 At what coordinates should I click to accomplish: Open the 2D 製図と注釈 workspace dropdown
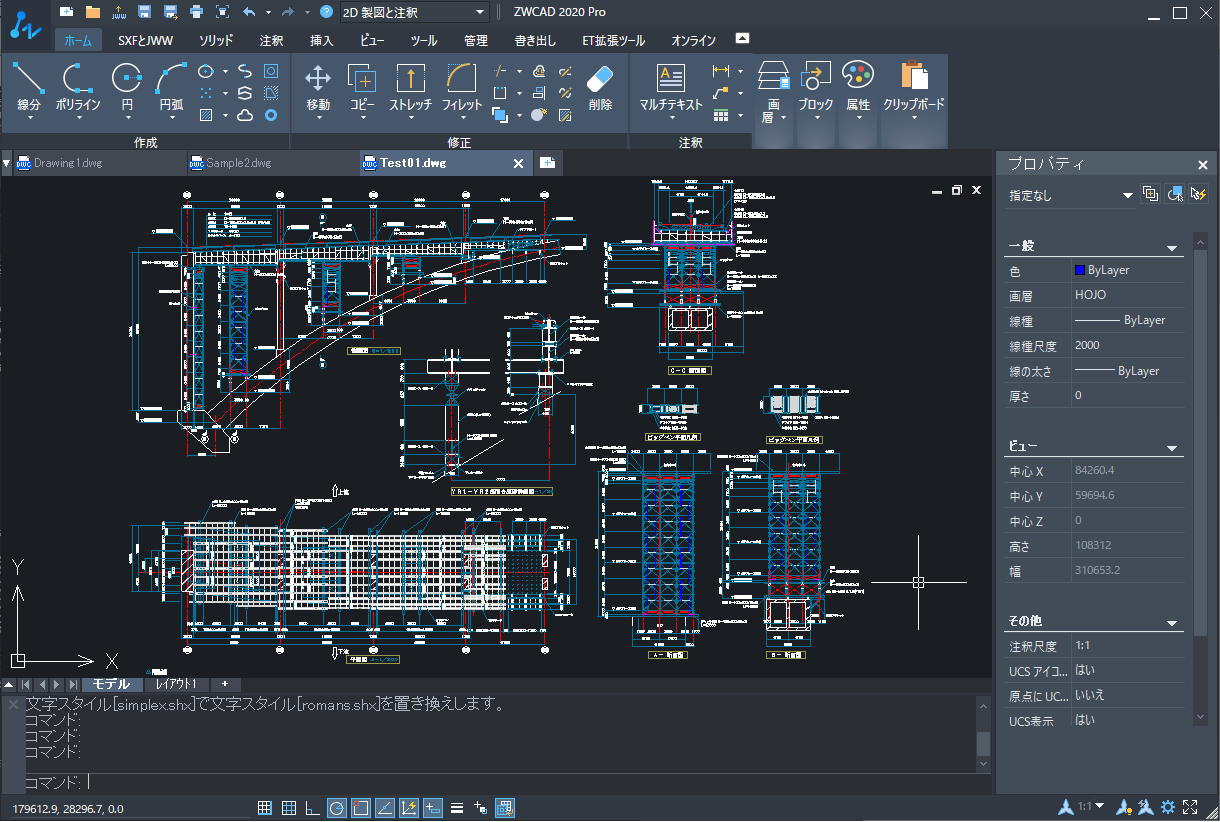[414, 13]
